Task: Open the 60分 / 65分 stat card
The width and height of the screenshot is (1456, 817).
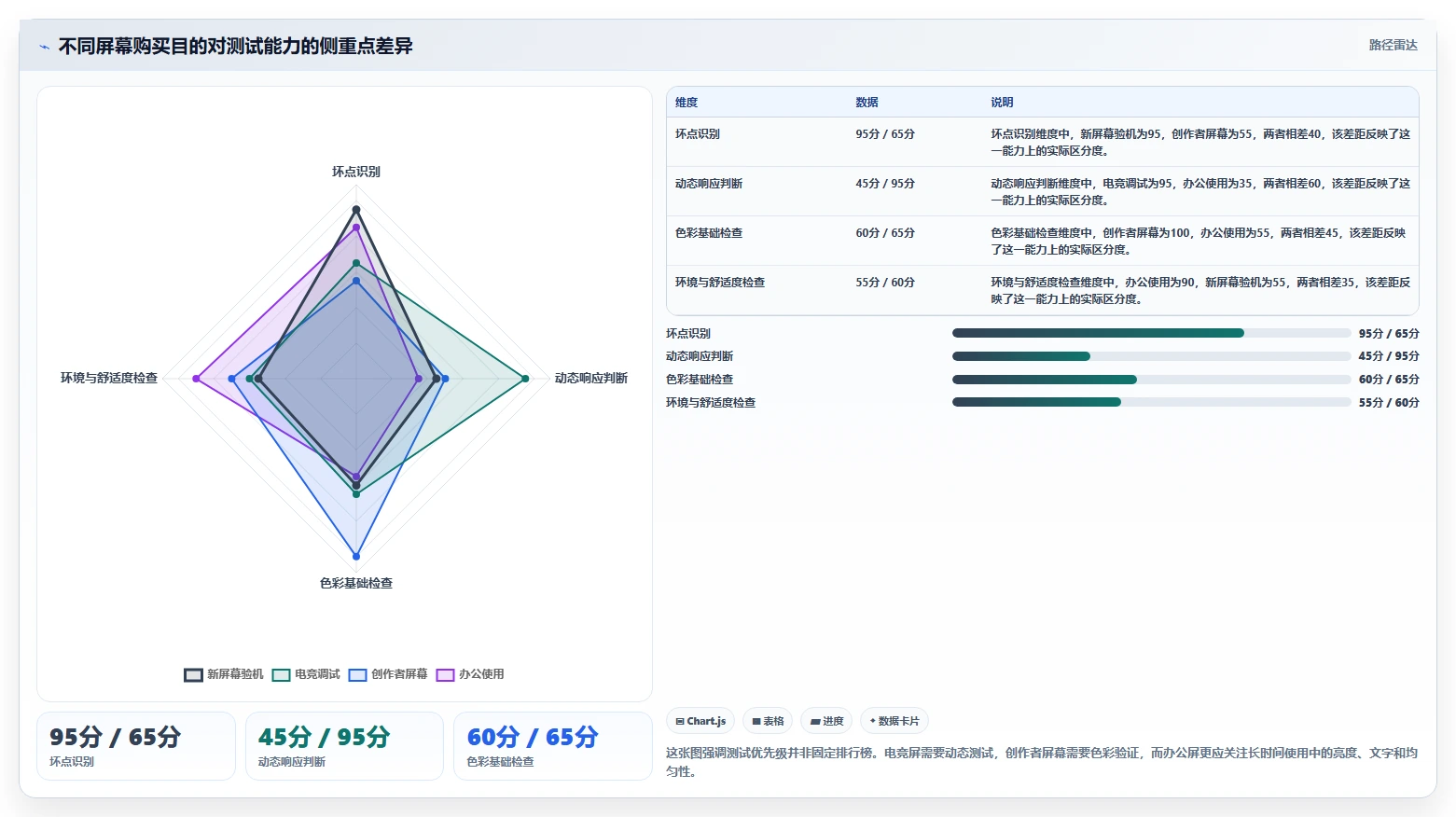Action: pos(553,746)
